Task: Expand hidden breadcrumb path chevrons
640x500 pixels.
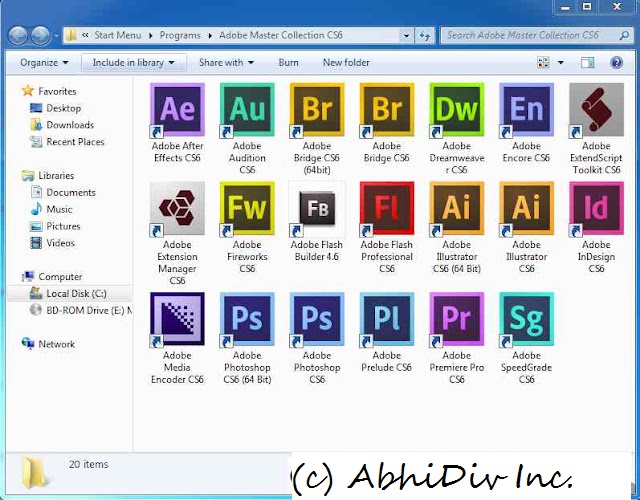Action: (85, 35)
